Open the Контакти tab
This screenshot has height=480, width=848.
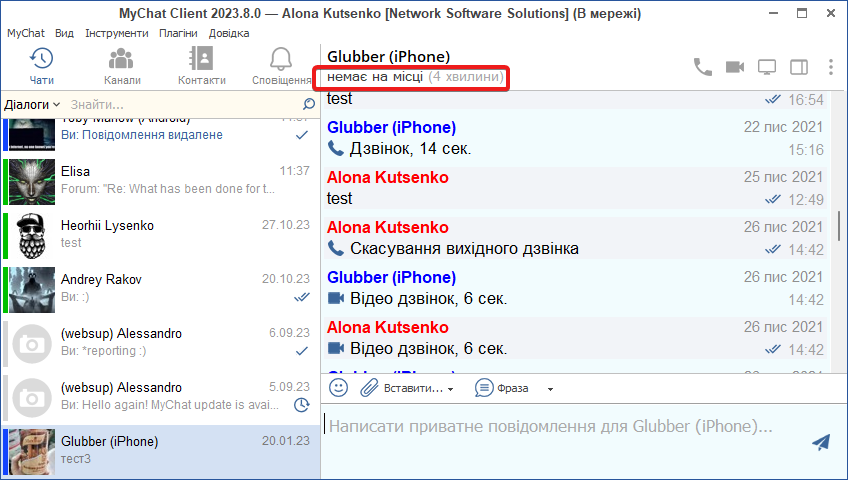201,66
